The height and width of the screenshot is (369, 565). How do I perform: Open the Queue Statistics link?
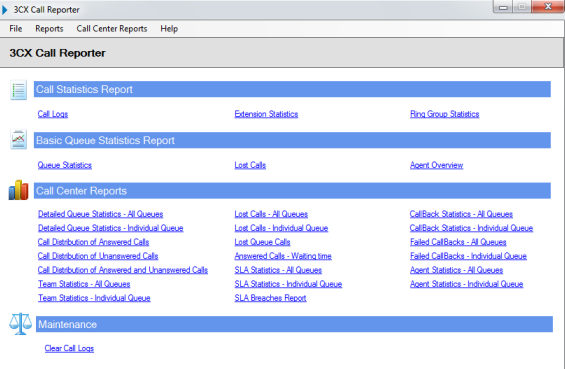[64, 165]
